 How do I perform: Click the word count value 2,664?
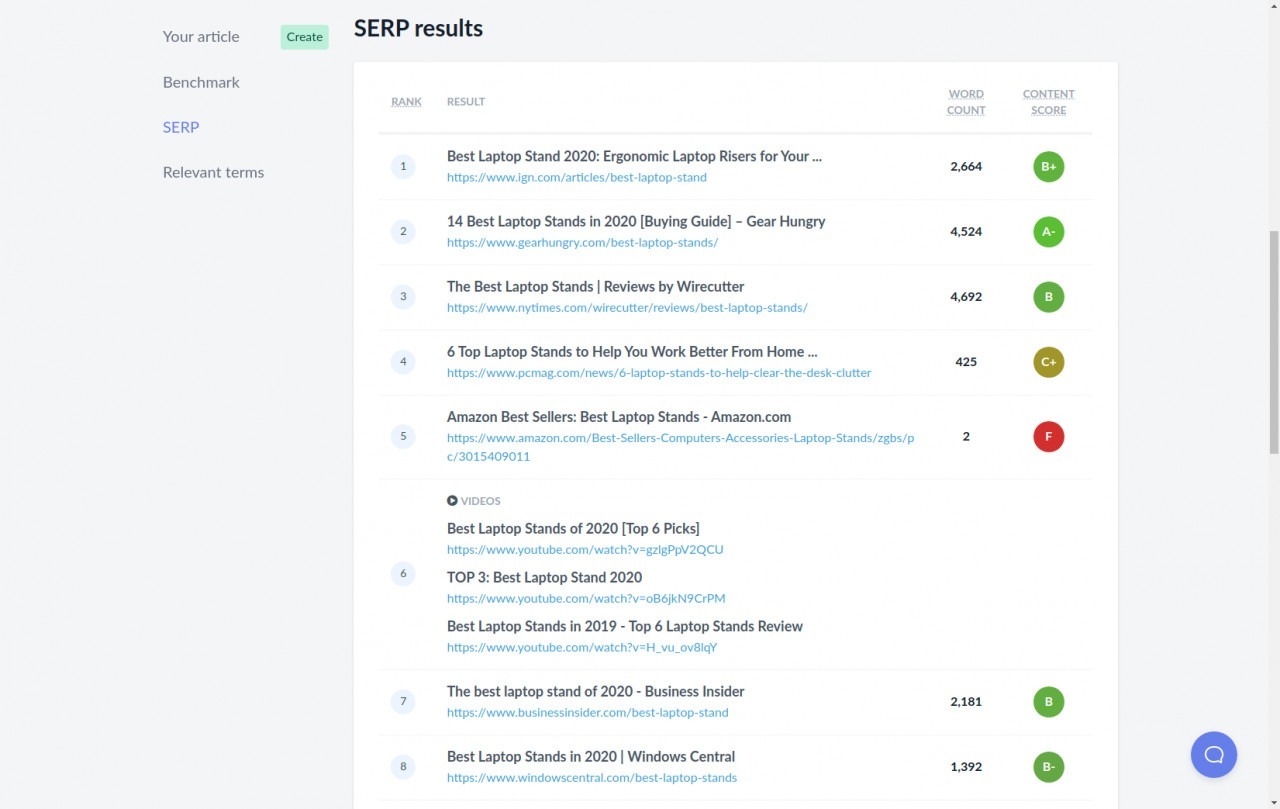click(x=966, y=167)
